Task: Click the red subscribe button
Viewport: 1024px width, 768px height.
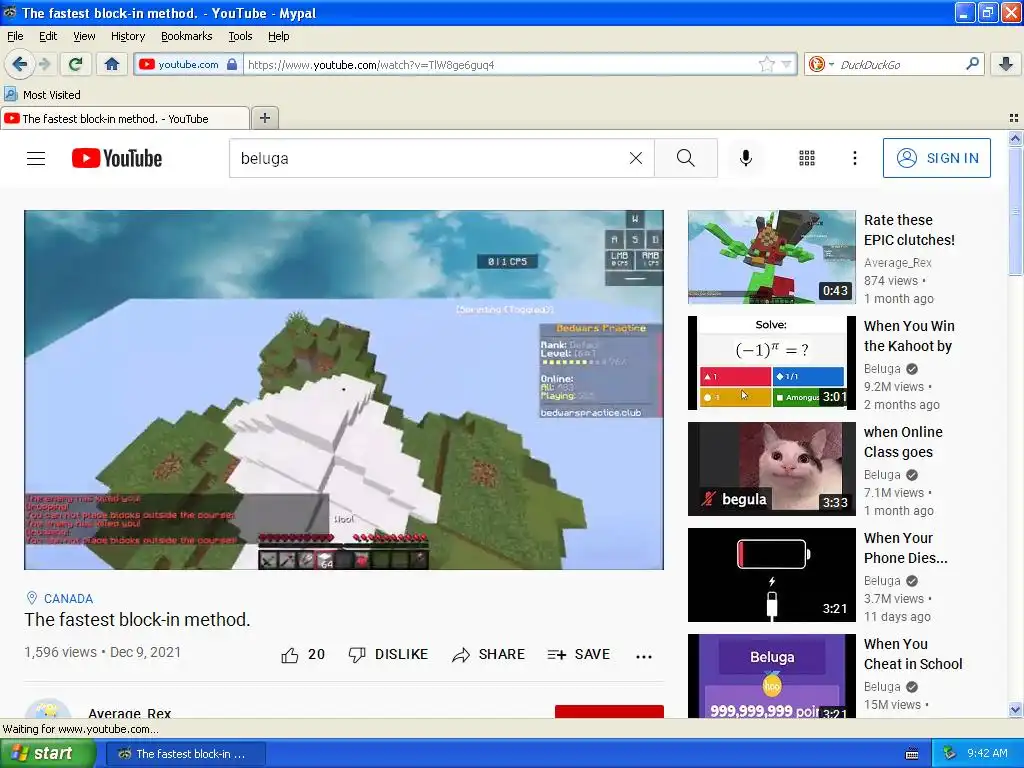Action: pos(609,712)
